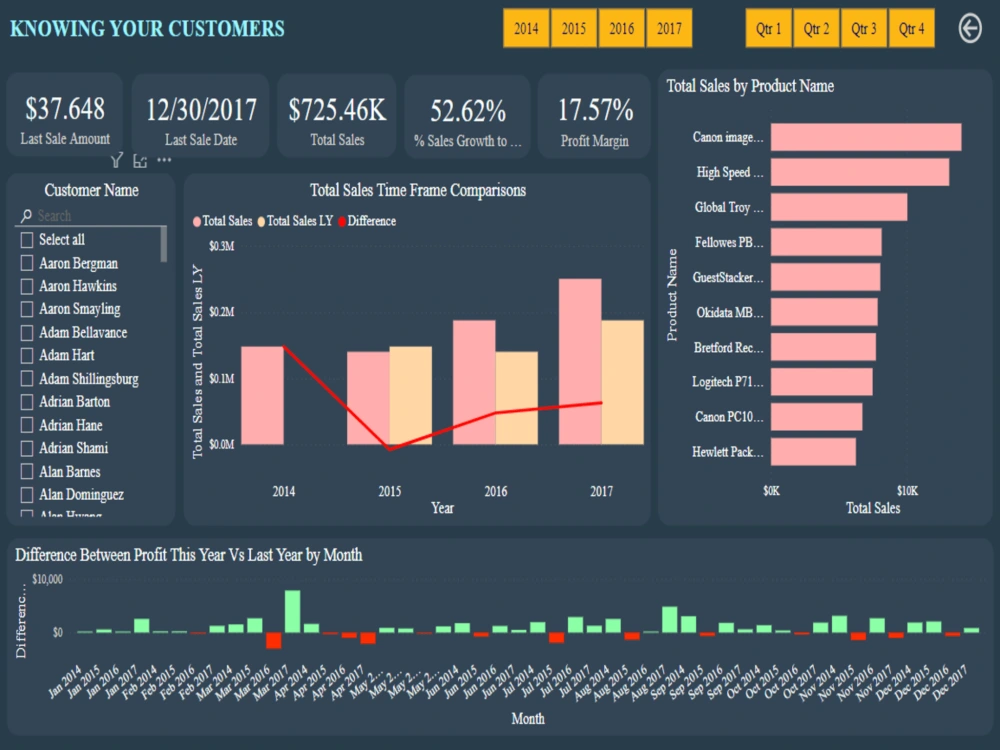Select the 2014 year button
Screen dimensions: 1000x750
pos(526,28)
